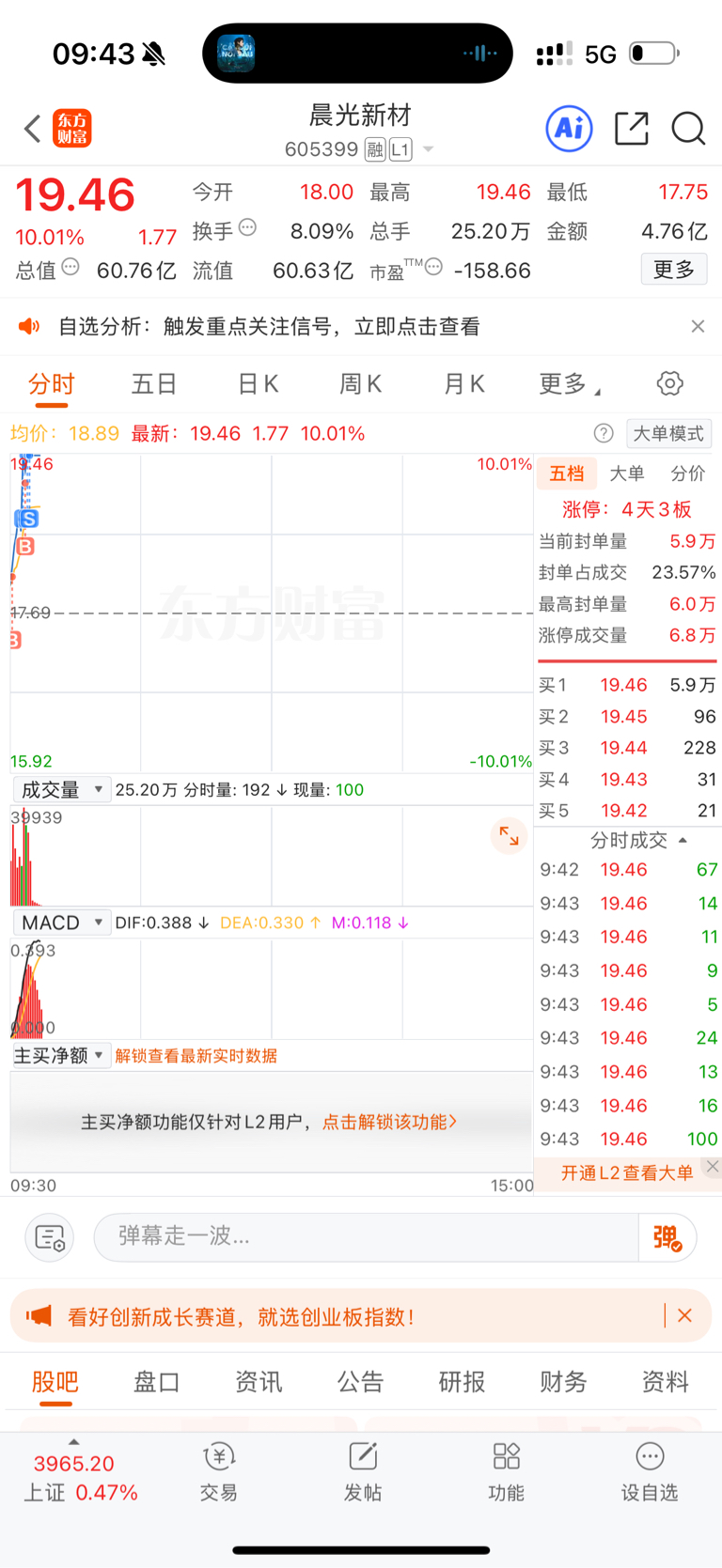Close the L2 promotion banner
Image resolution: width=722 pixels, height=1568 pixels.
pyautogui.click(x=713, y=1166)
